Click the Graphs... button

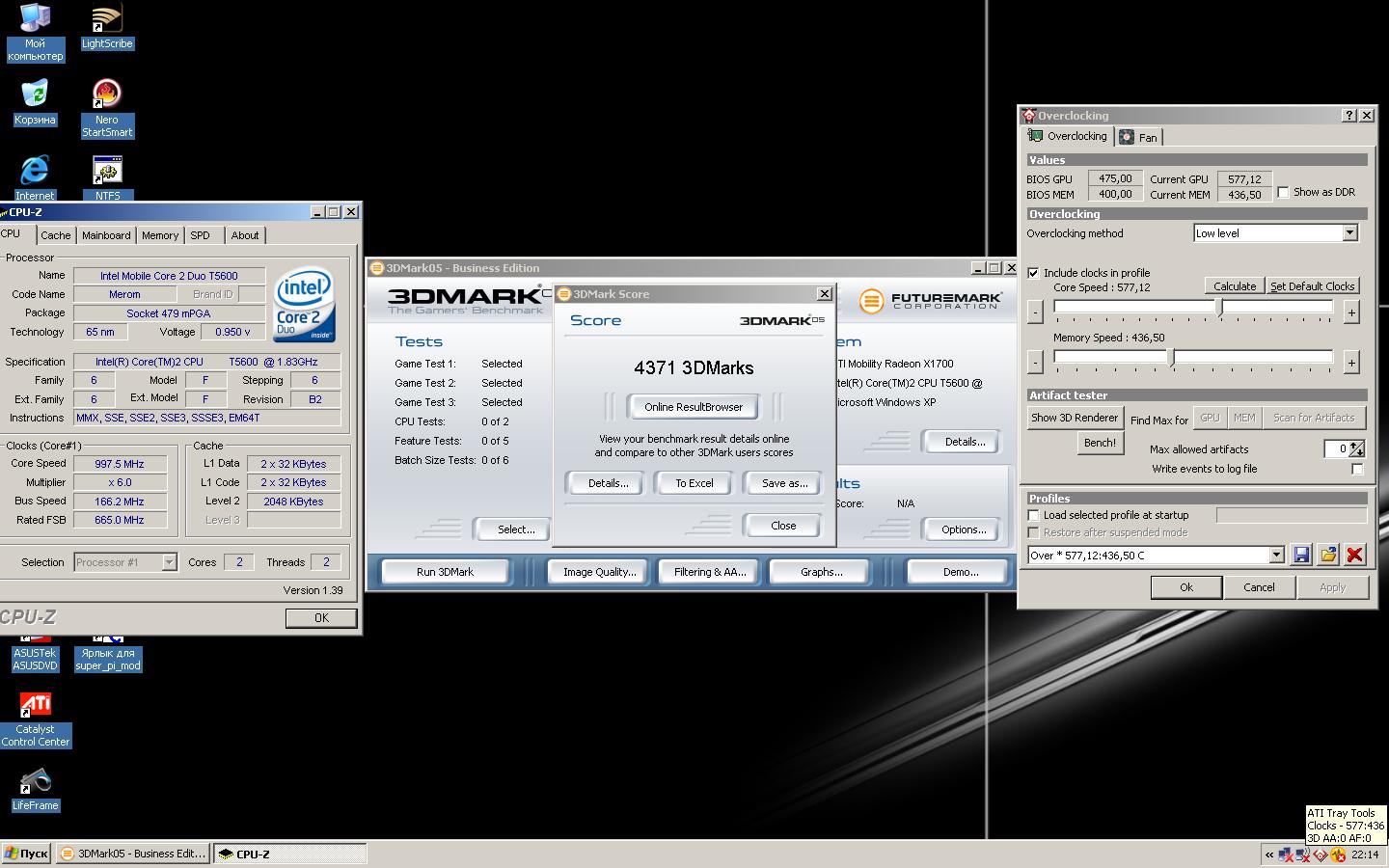point(821,572)
